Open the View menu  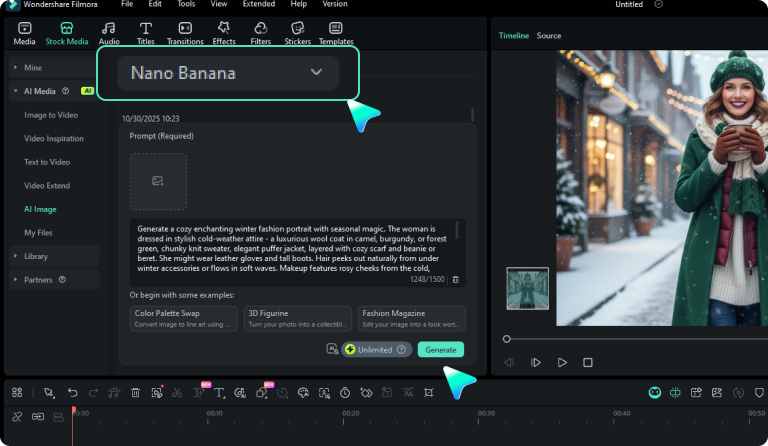(x=218, y=4)
